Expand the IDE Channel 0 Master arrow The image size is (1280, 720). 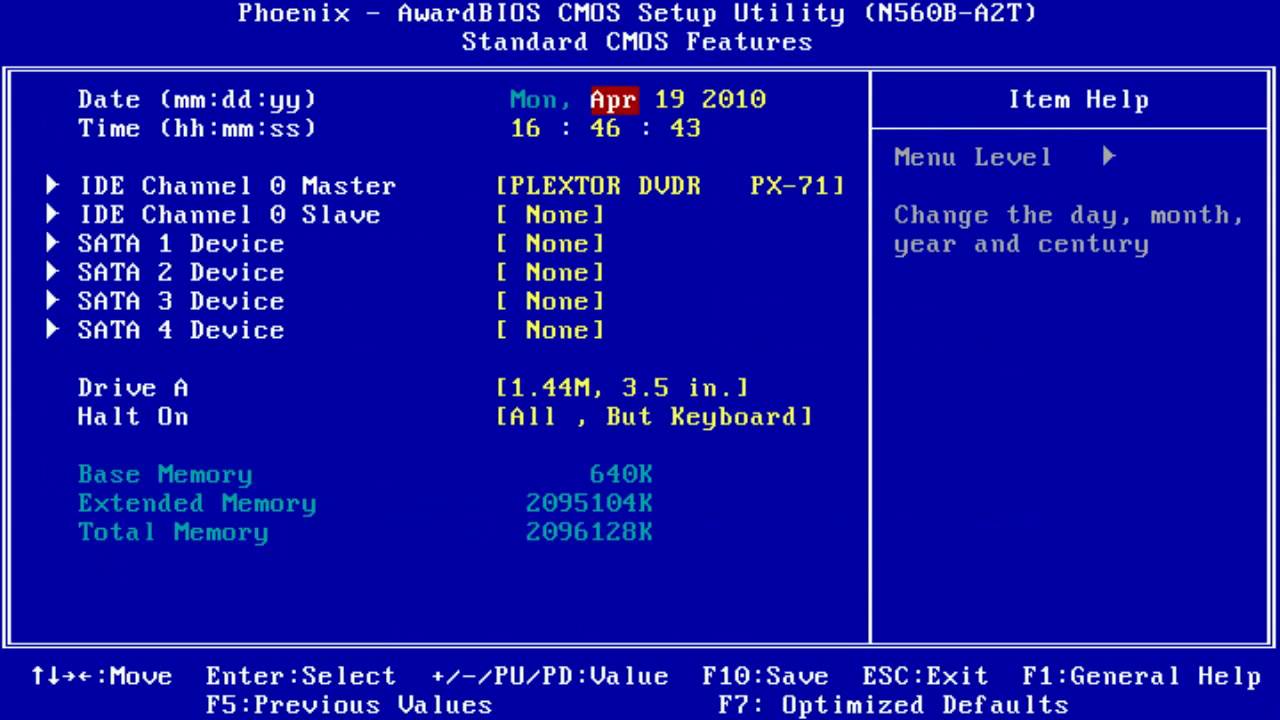(x=52, y=185)
